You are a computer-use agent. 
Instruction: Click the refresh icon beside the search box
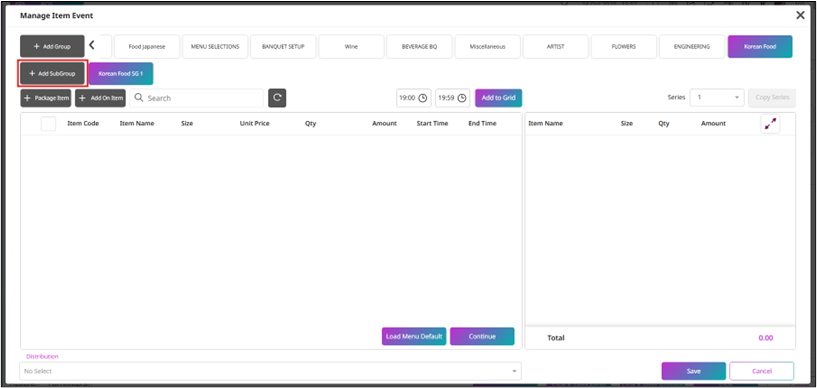(x=277, y=98)
